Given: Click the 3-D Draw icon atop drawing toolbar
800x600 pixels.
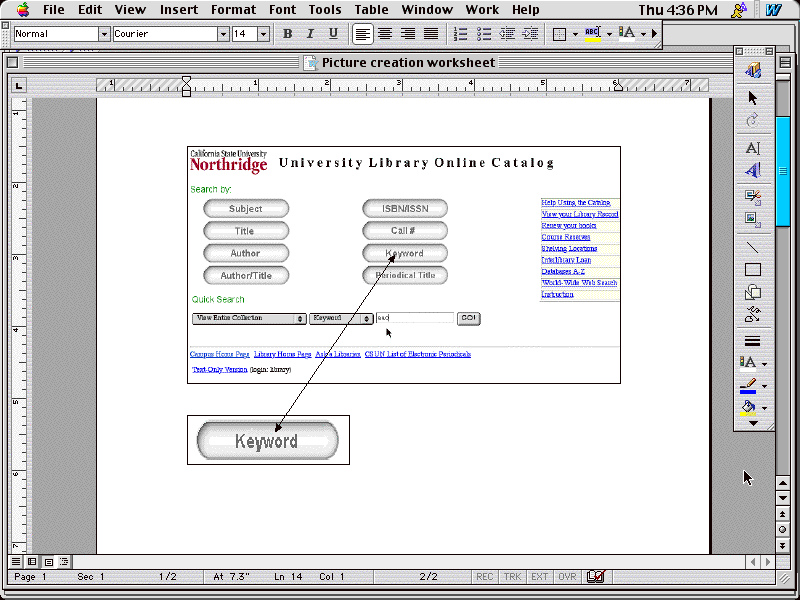Looking at the screenshot, I should (753, 70).
